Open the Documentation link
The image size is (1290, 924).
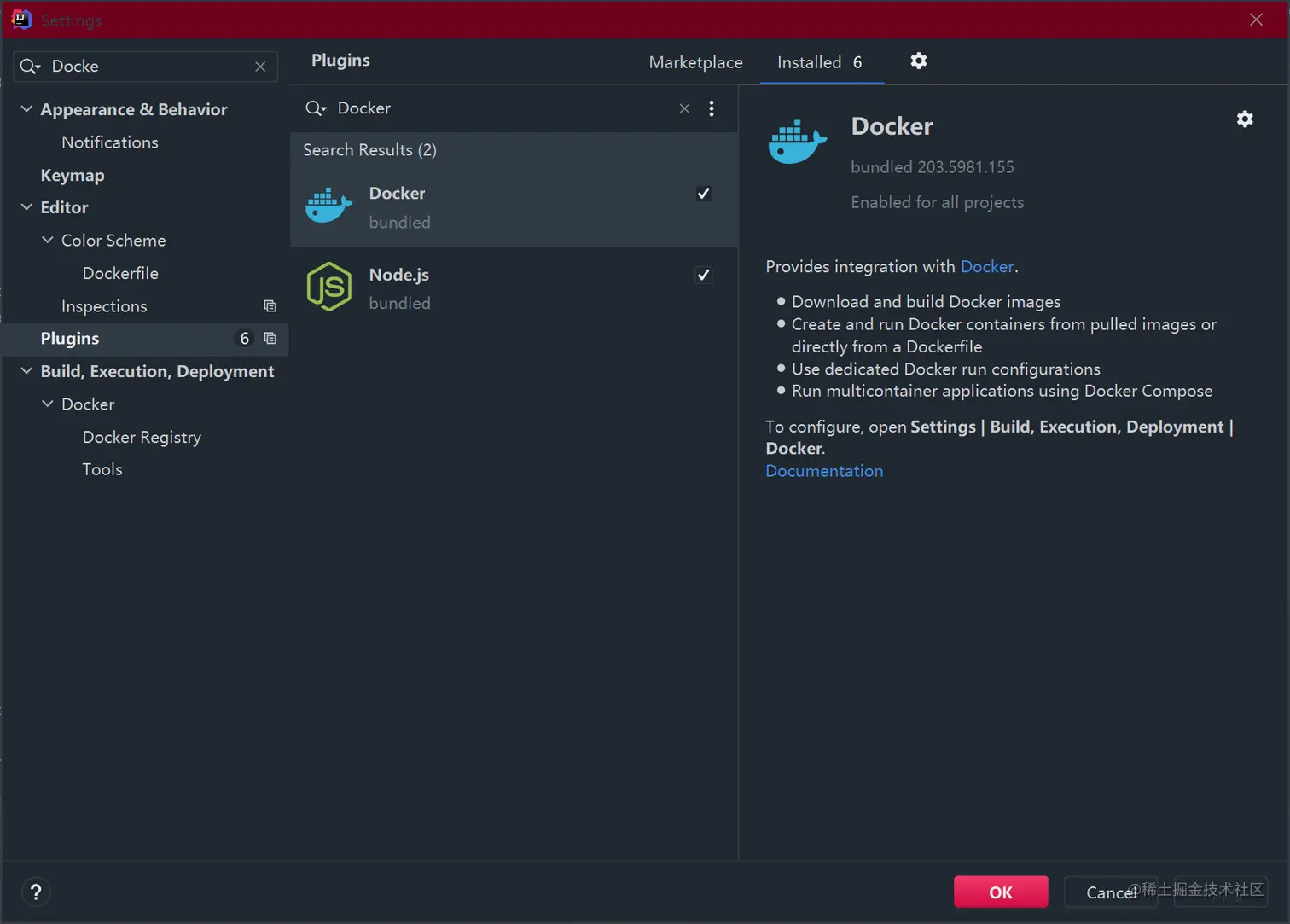(x=824, y=471)
